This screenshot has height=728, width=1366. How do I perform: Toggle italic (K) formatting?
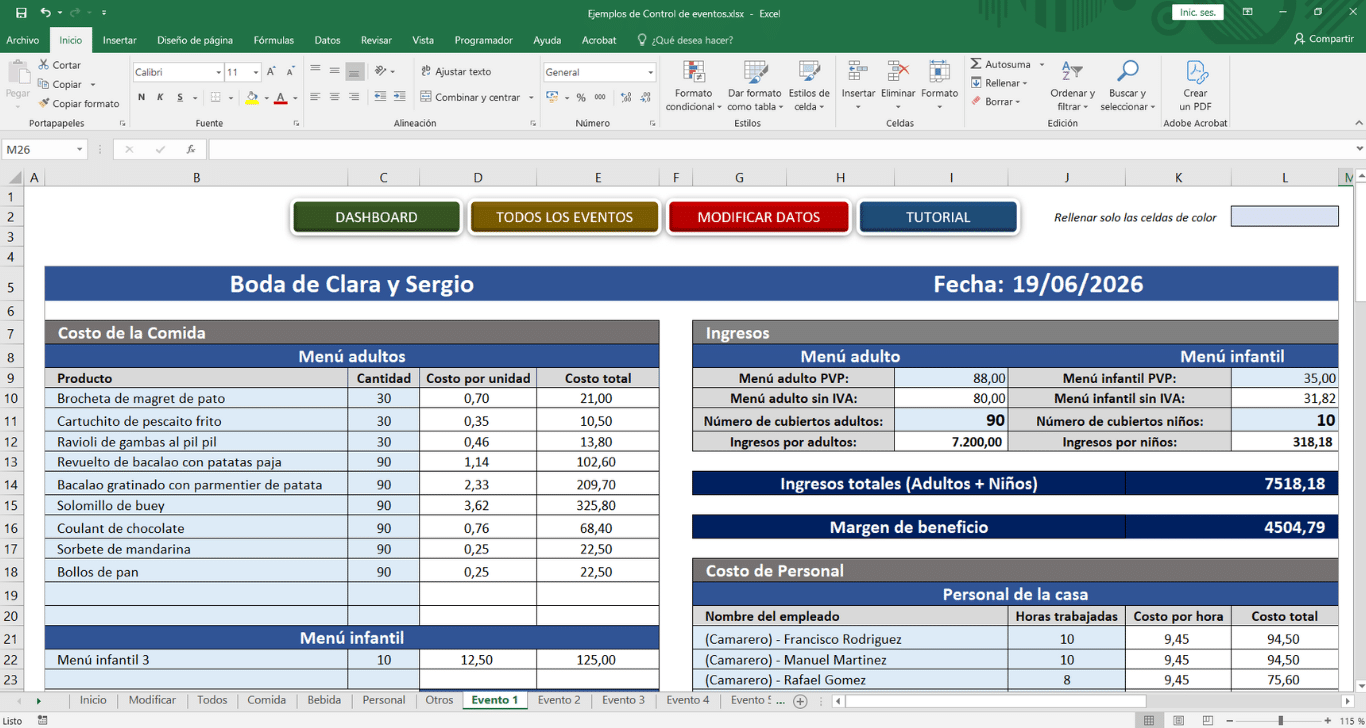(161, 97)
